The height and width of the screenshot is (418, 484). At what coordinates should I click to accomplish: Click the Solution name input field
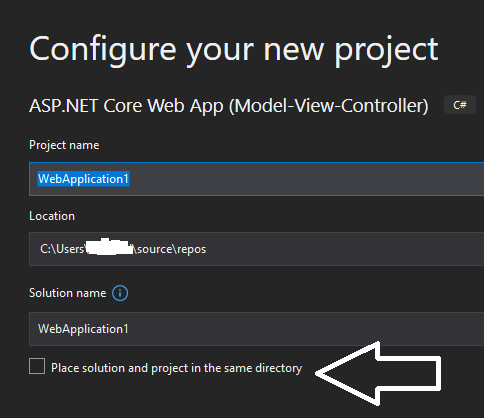[x=256, y=329]
